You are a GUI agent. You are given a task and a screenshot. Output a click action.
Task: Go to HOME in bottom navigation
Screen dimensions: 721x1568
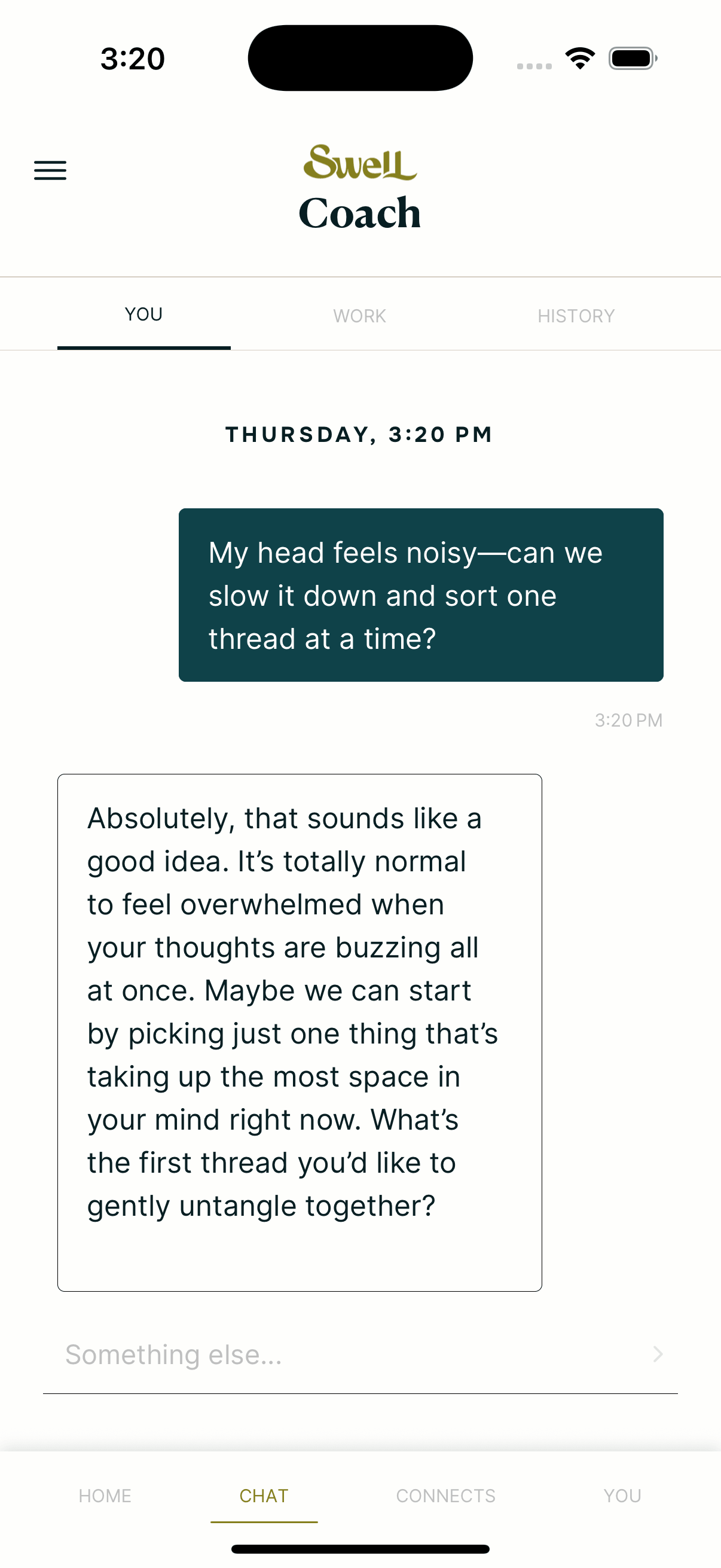coord(105,1496)
